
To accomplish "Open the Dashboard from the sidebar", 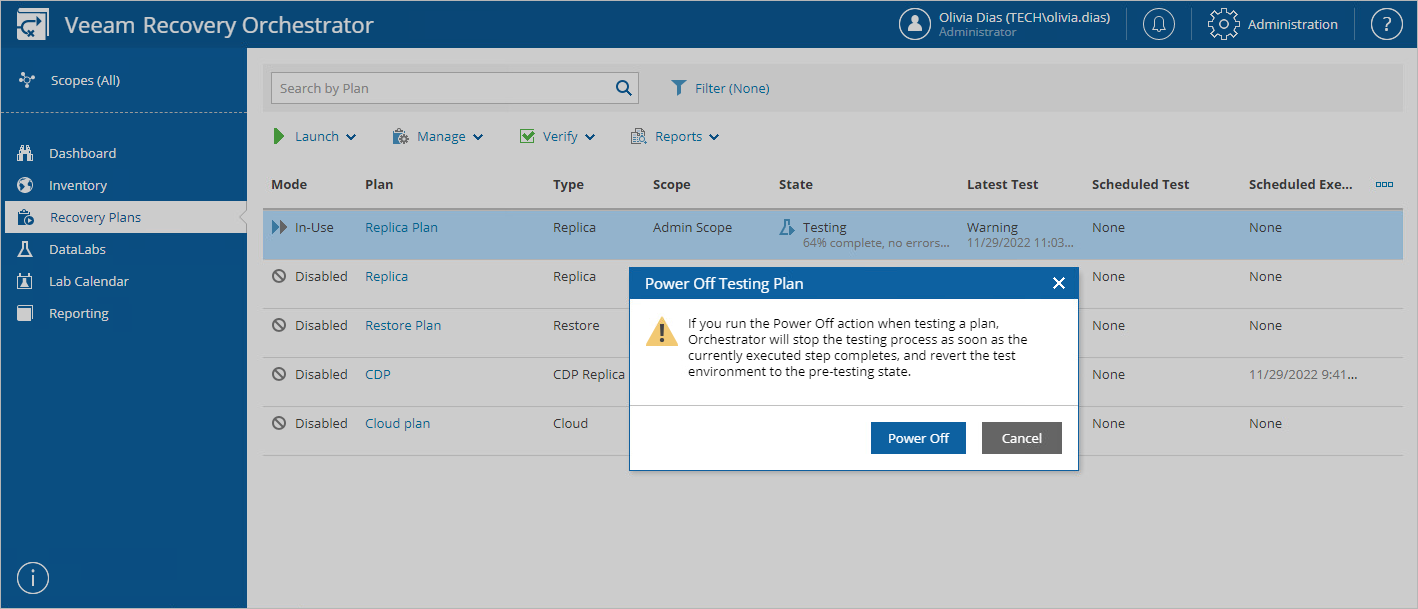I will tap(81, 152).
